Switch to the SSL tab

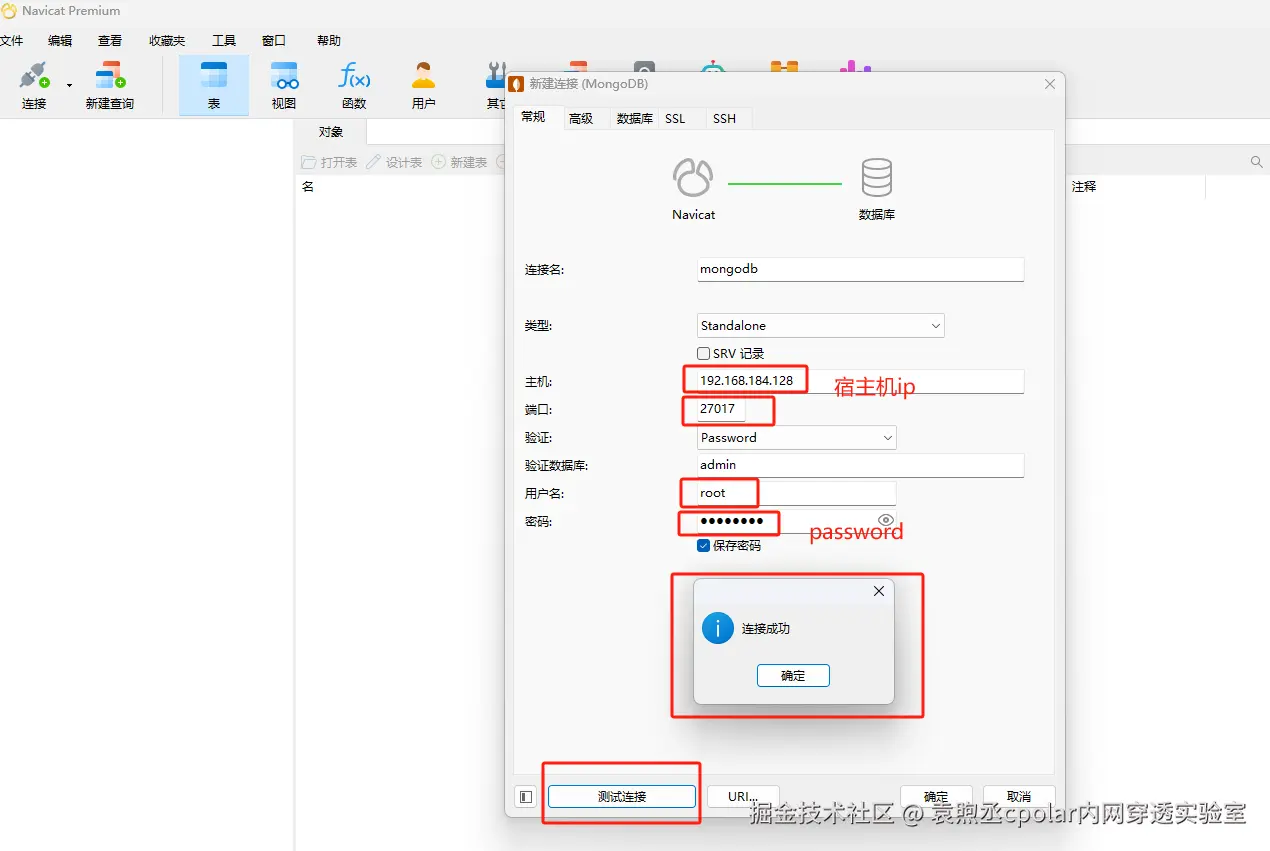point(676,118)
